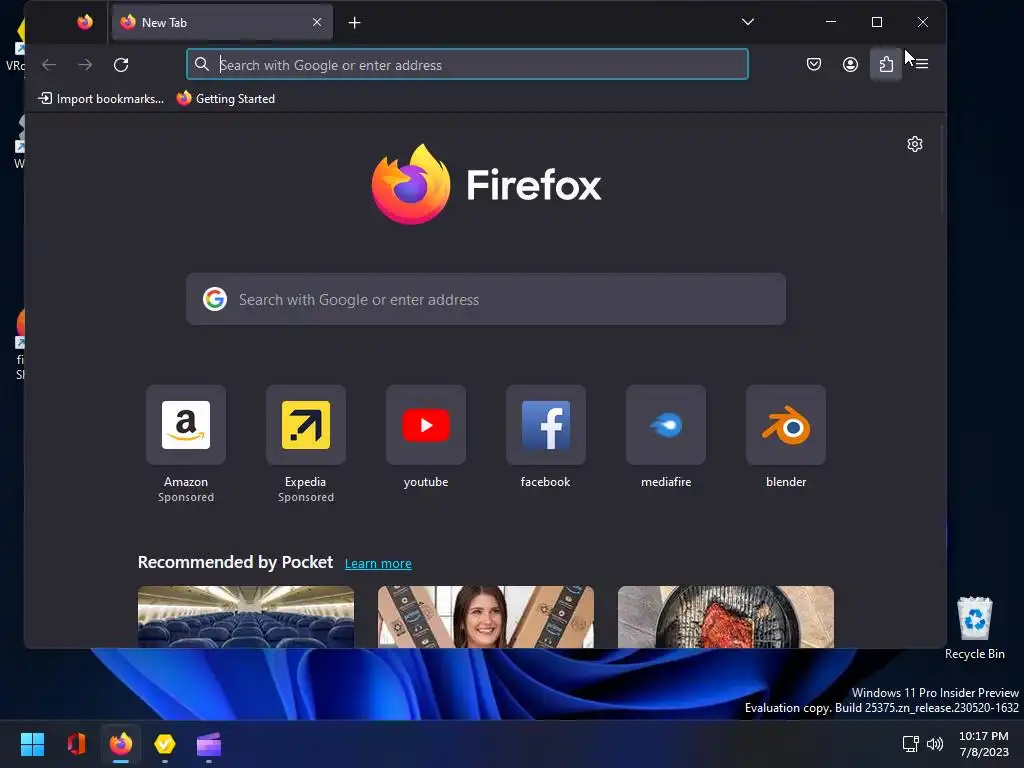1024x768 pixels.
Task: Click the center Google search box
Action: (x=486, y=299)
